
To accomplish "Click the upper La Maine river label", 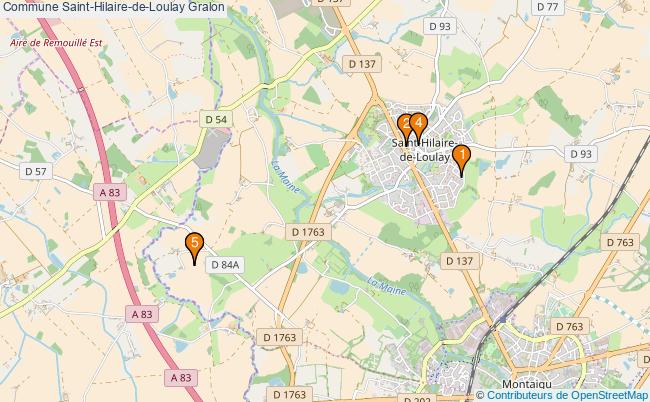I will click(x=286, y=177).
